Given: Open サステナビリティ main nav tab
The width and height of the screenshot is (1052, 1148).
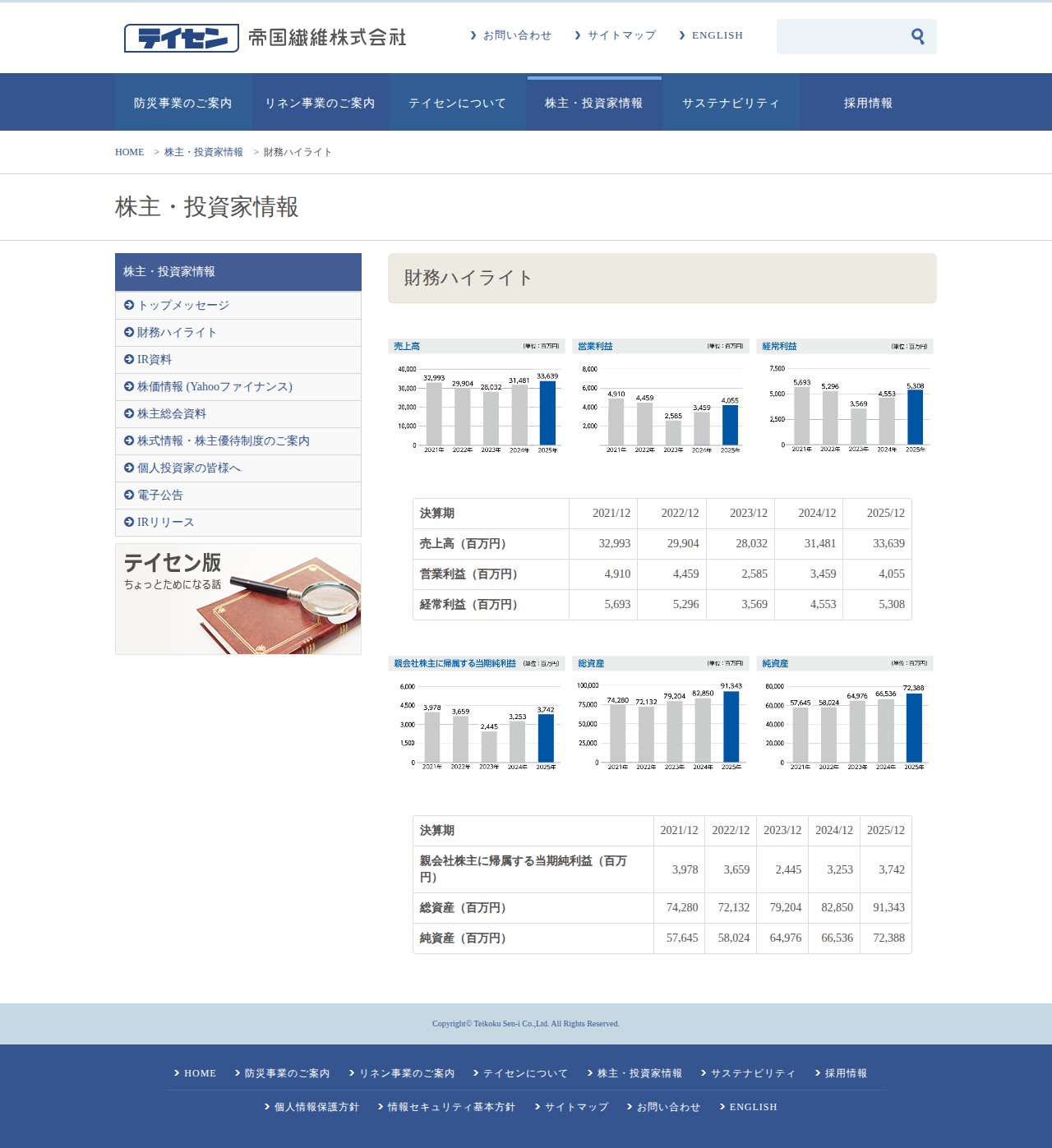Looking at the screenshot, I should 731,103.
